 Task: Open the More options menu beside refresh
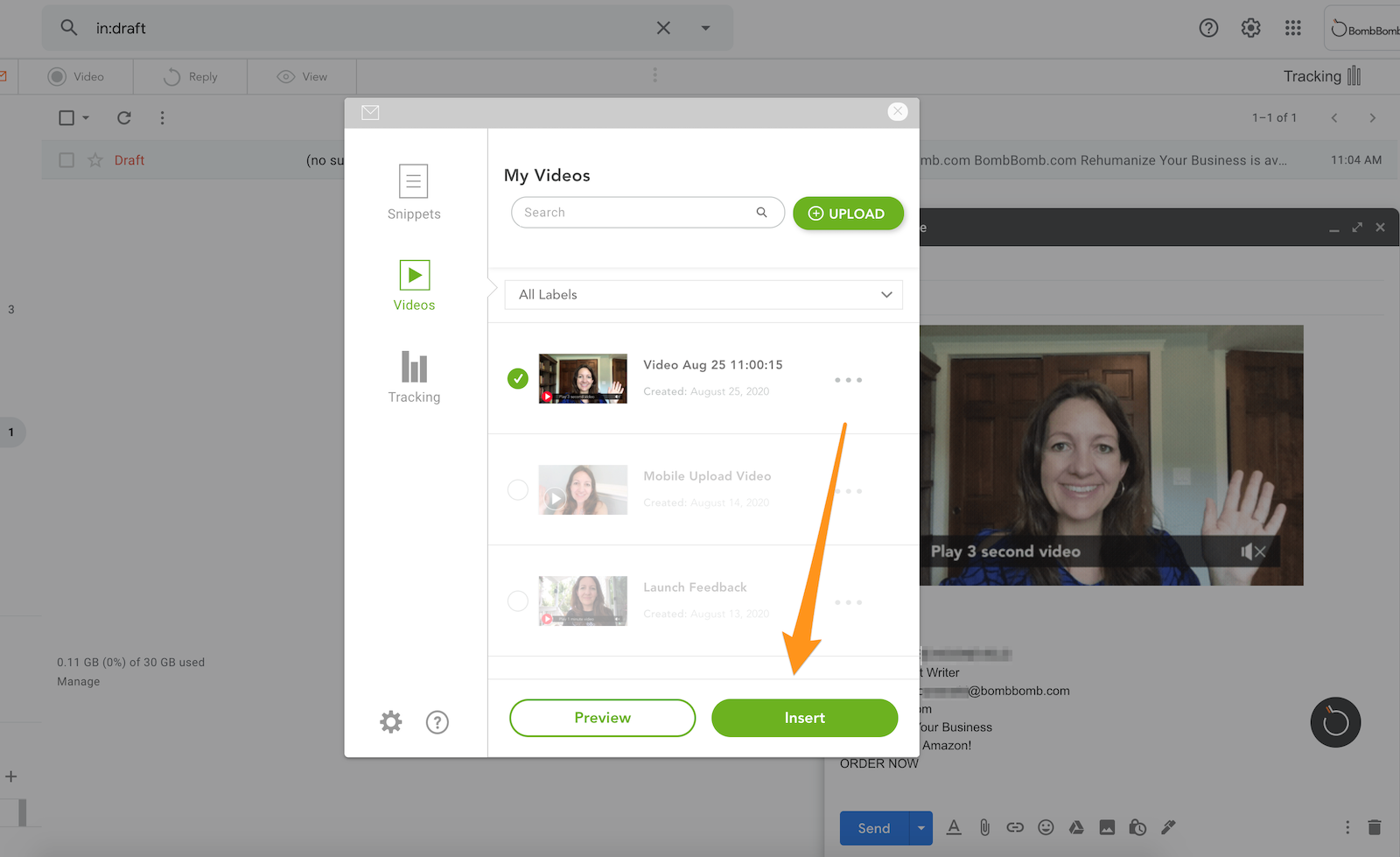162,117
